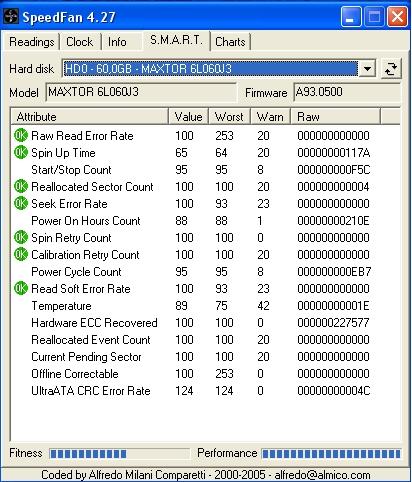This screenshot has height=482, width=412.
Task: Switch to the Charts tab
Action: pos(230,42)
